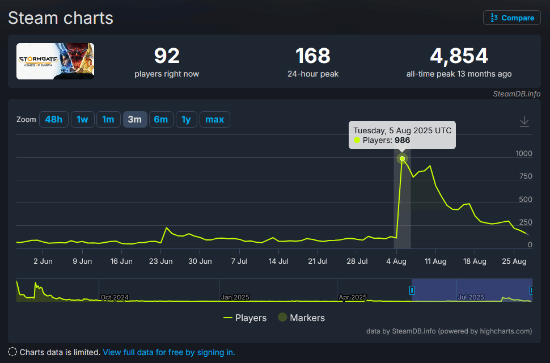This screenshot has width=550, height=363.
Task: Open the sign-in link for full data
Action: pyautogui.click(x=169, y=352)
